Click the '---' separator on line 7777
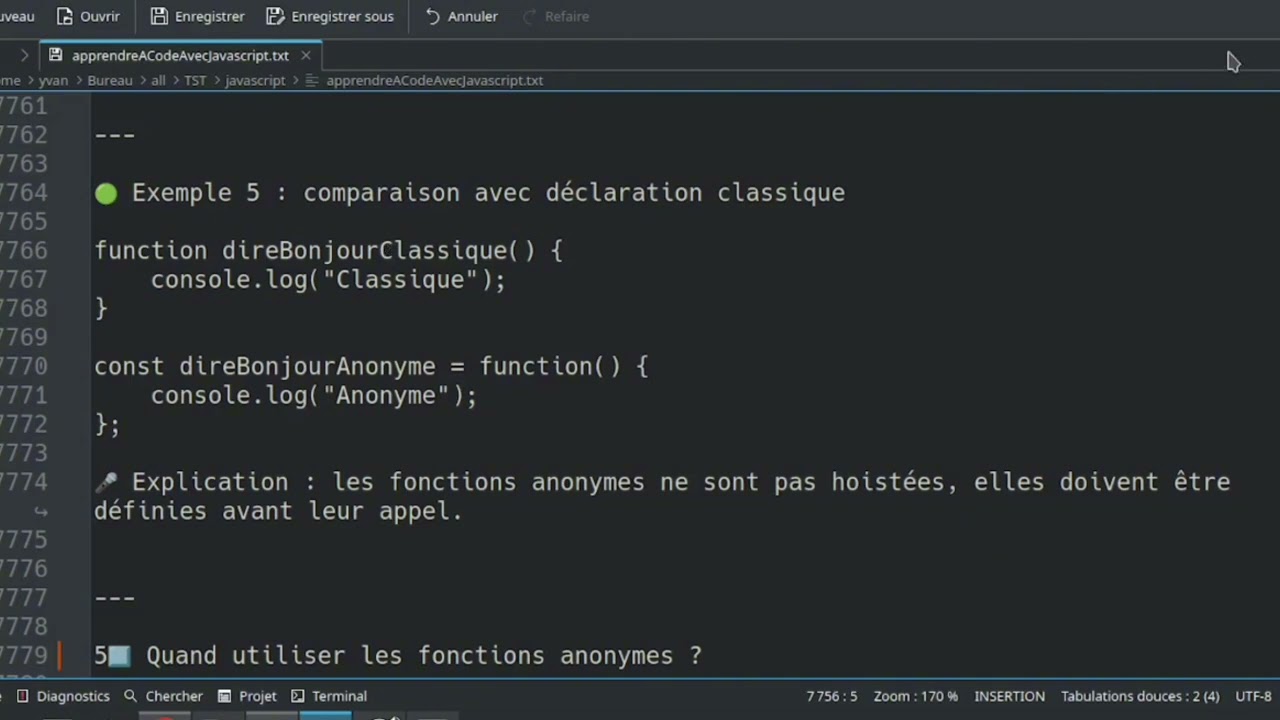This screenshot has width=1280, height=720. point(115,598)
